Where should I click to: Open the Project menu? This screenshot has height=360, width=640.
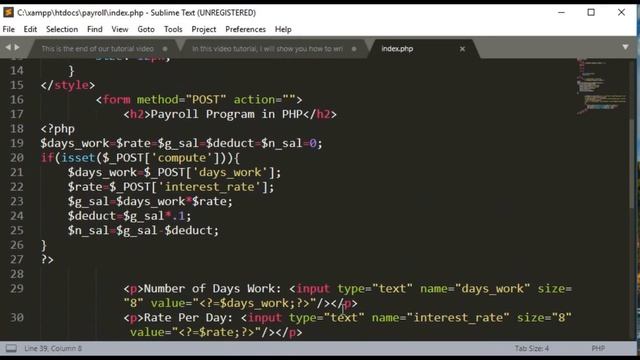coord(204,29)
